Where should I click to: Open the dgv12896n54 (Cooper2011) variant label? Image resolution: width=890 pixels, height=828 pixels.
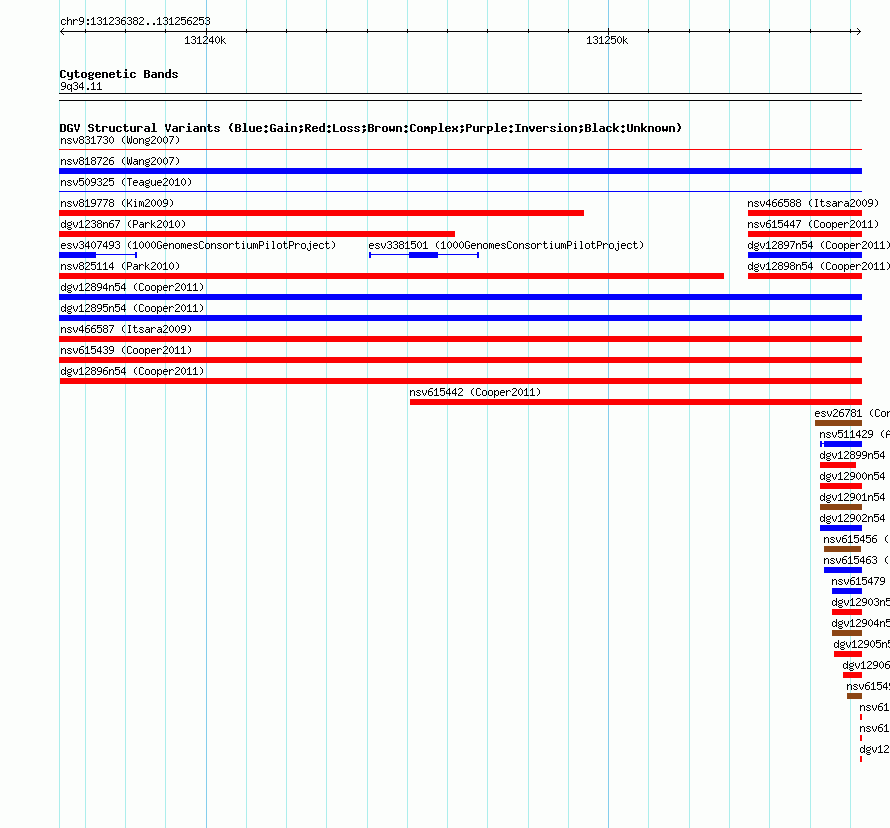click(x=132, y=371)
